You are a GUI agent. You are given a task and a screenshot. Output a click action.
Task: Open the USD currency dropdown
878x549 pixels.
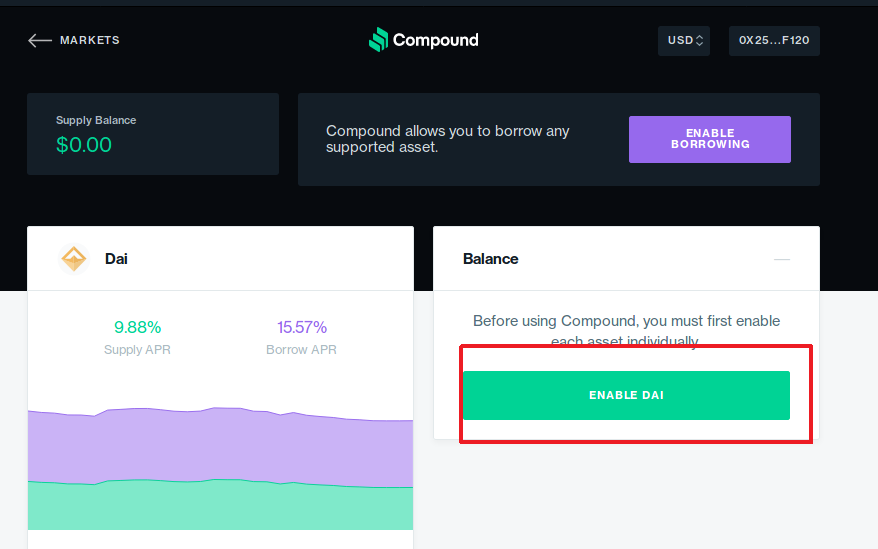(x=684, y=40)
